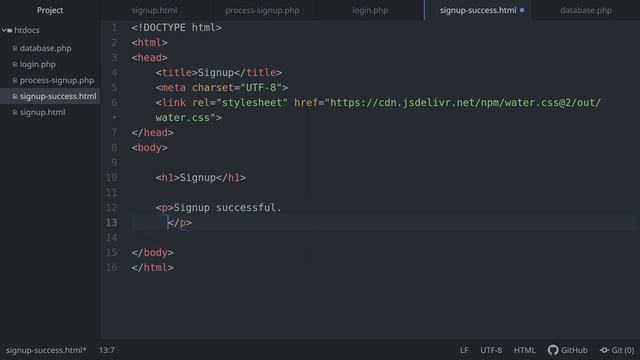Click the opening <body> tag
This screenshot has width=640, height=360.
tap(149, 148)
